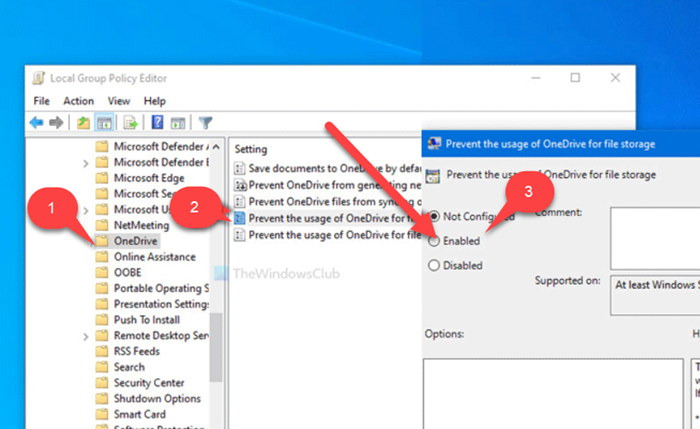Select Save documents to OneDrive by default row
This screenshot has height=429, width=700.
327,168
